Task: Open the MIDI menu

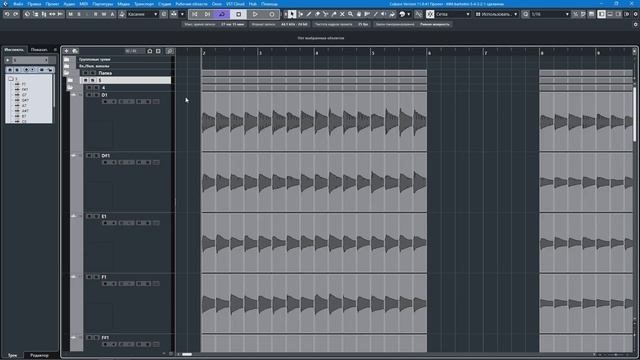Action: point(84,4)
